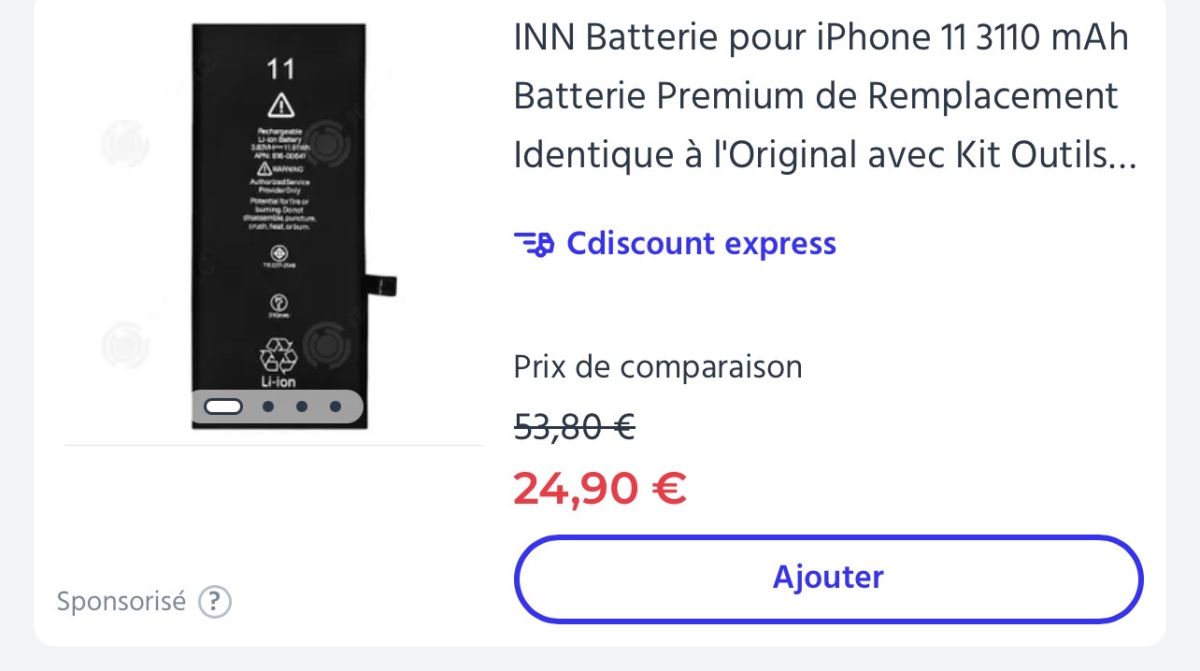Click the Sponsorisé label

[x=122, y=601]
